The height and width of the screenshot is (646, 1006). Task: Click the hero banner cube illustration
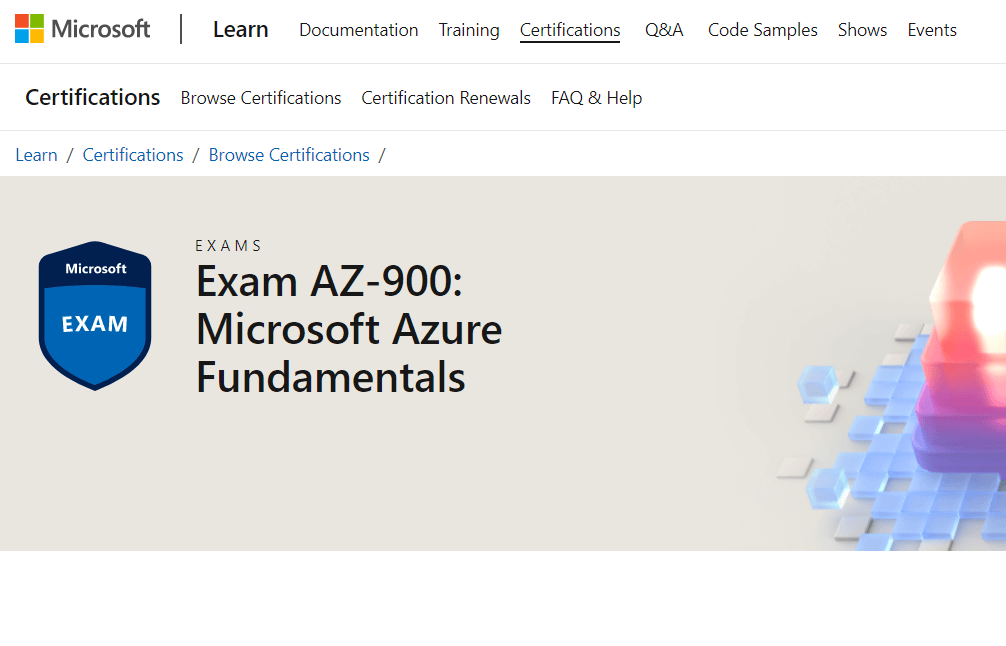point(900,400)
